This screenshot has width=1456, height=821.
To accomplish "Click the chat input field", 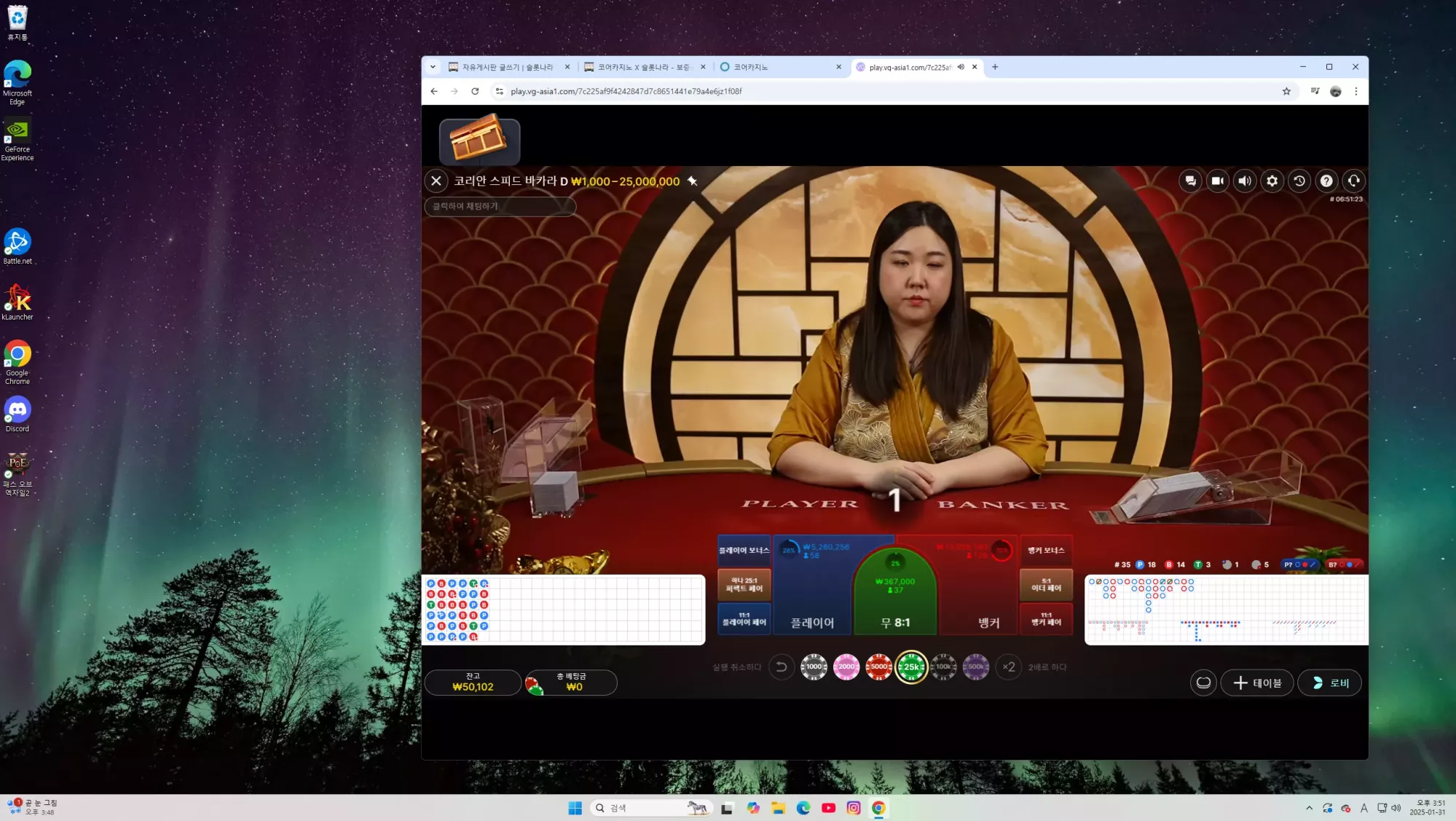I will [x=500, y=207].
